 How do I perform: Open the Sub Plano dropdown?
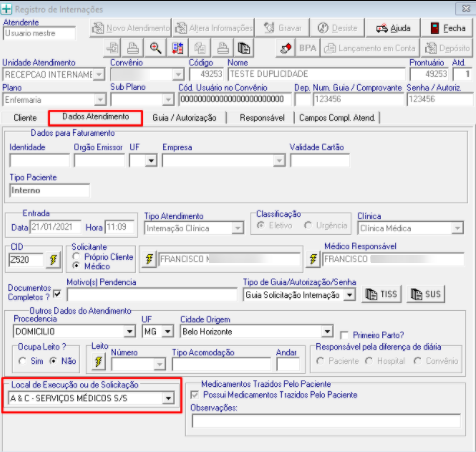click(x=168, y=99)
